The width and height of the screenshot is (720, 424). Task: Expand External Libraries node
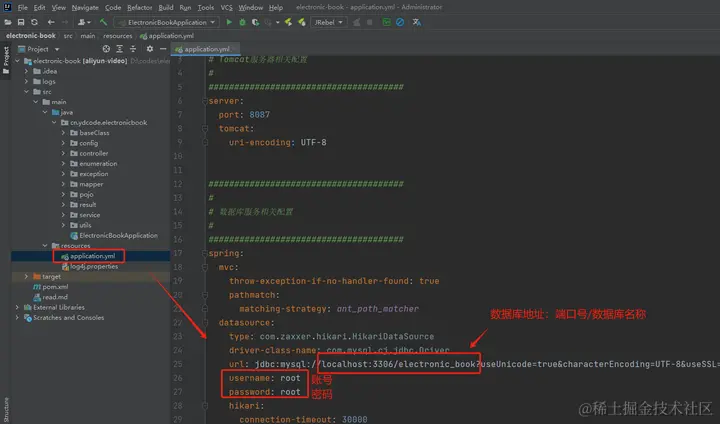click(17, 307)
